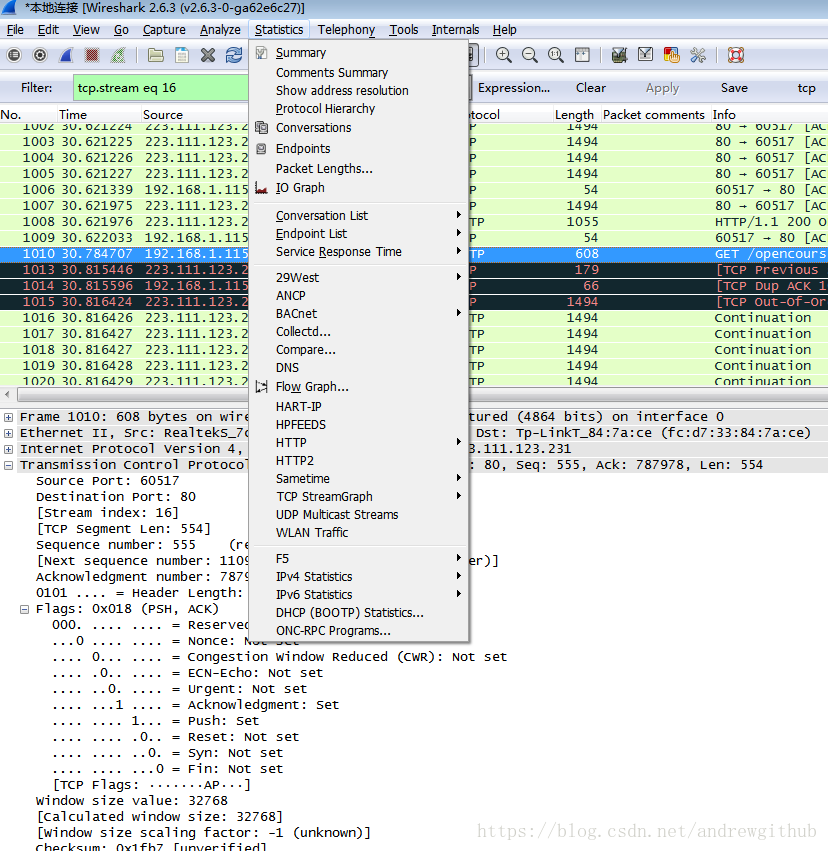Select Window size value: 32768 line
828x851 pixels.
click(x=131, y=801)
